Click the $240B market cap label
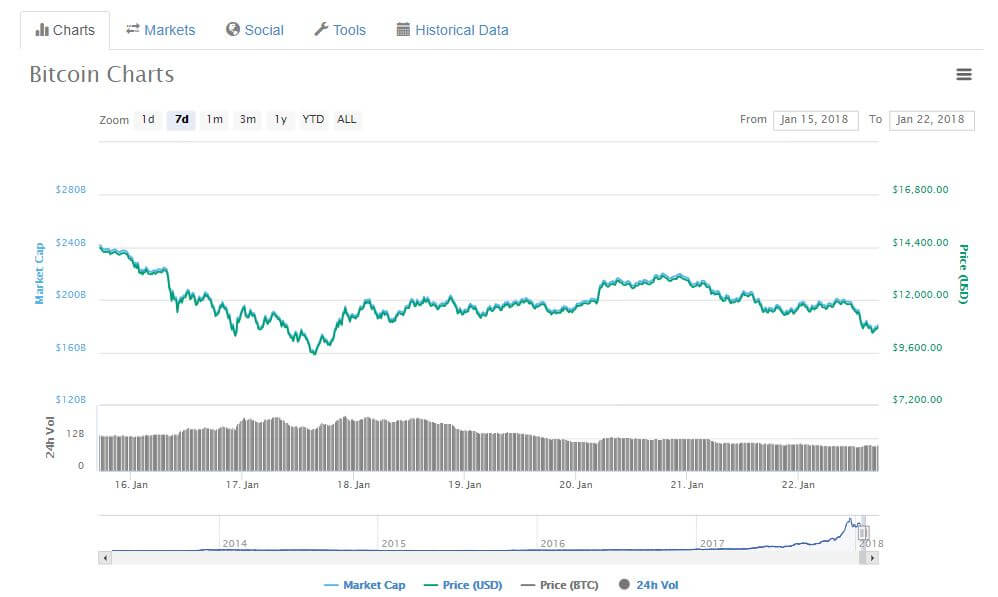 click(71, 242)
